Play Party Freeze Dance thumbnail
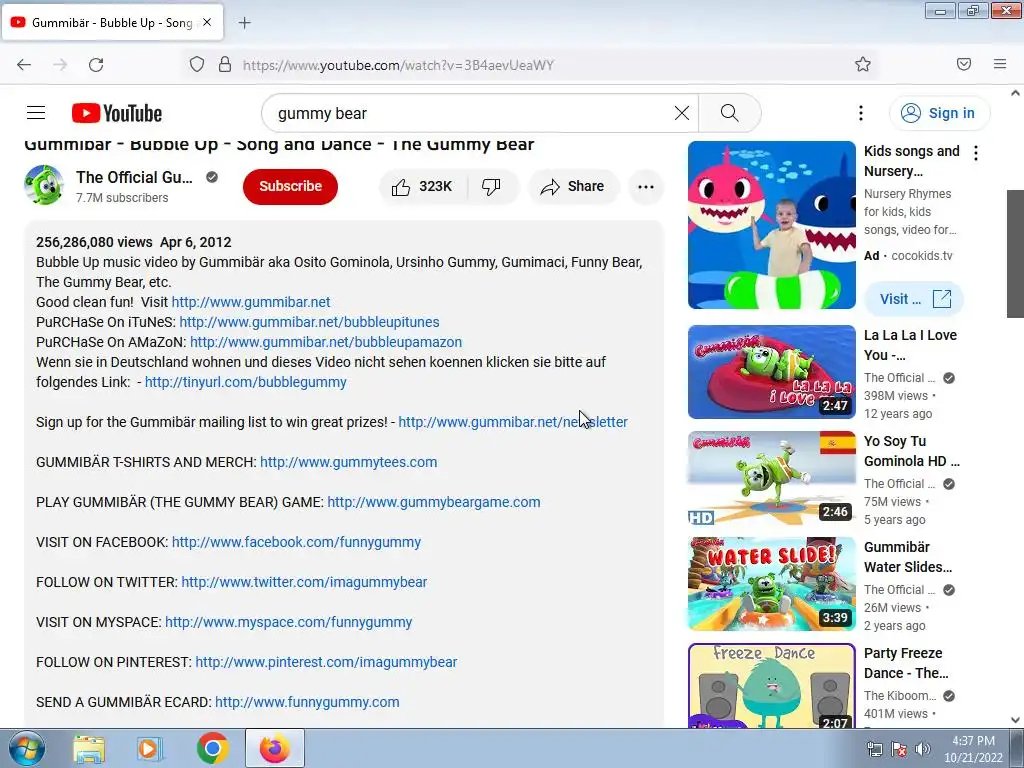Viewport: 1024px width, 768px height. pyautogui.click(x=771, y=685)
